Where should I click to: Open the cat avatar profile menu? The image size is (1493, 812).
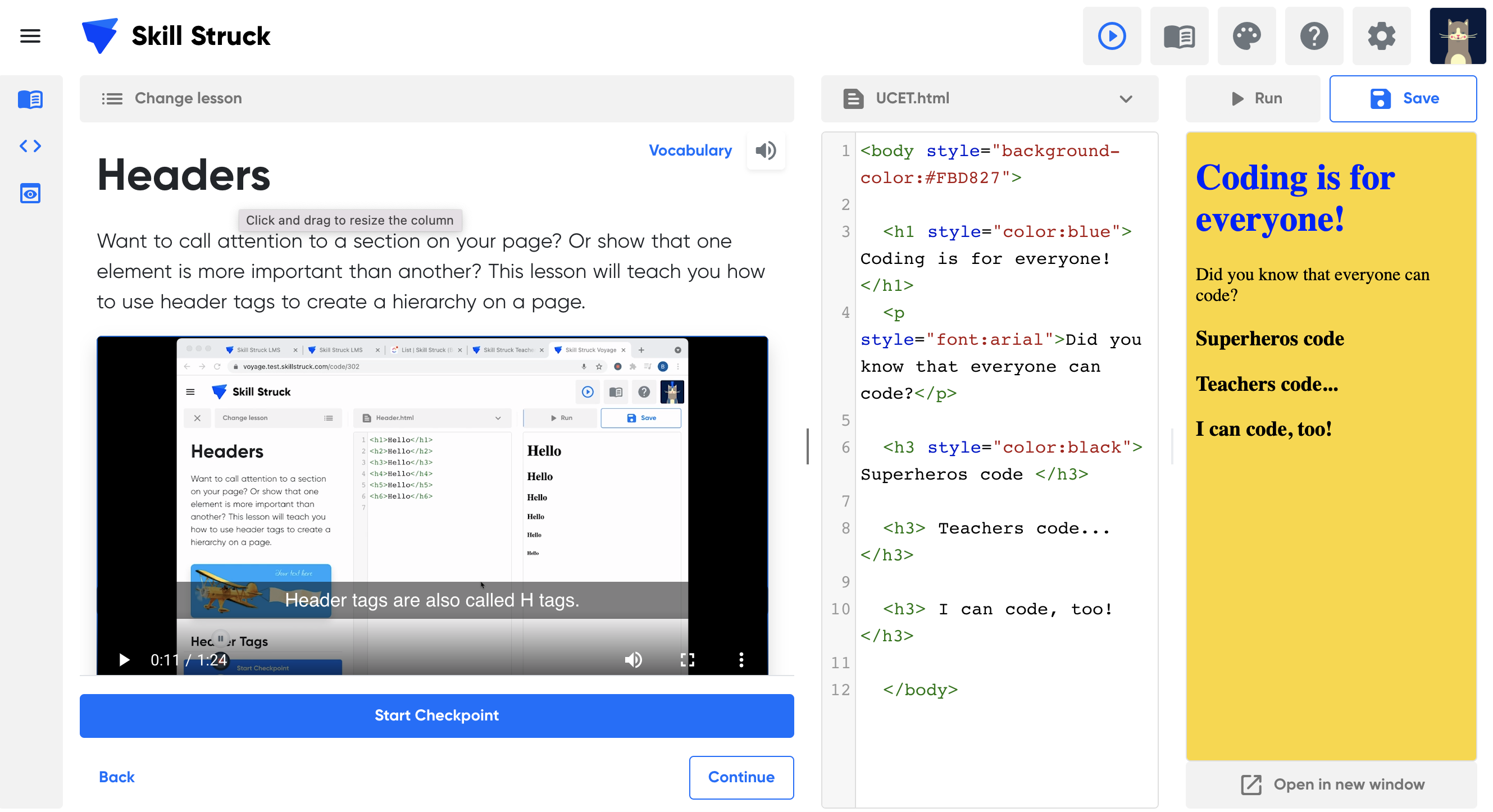[x=1457, y=36]
